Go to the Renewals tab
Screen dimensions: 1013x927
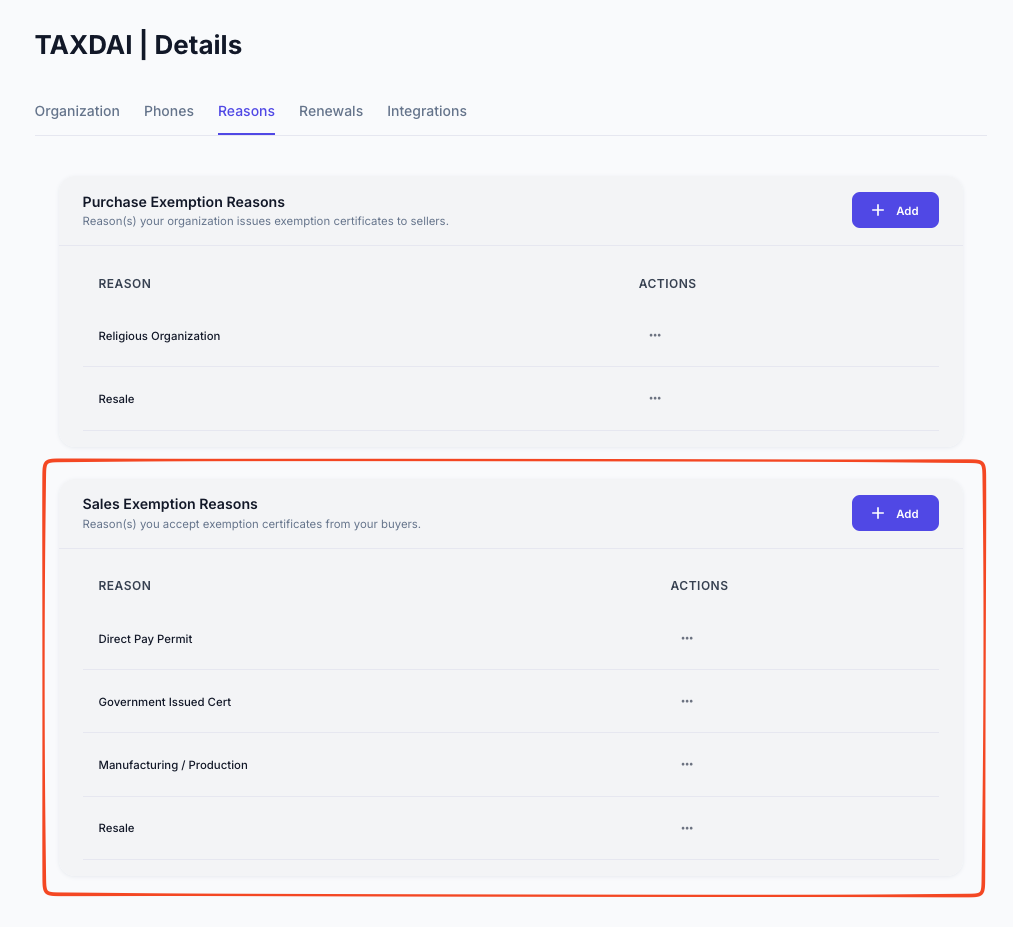click(x=331, y=111)
